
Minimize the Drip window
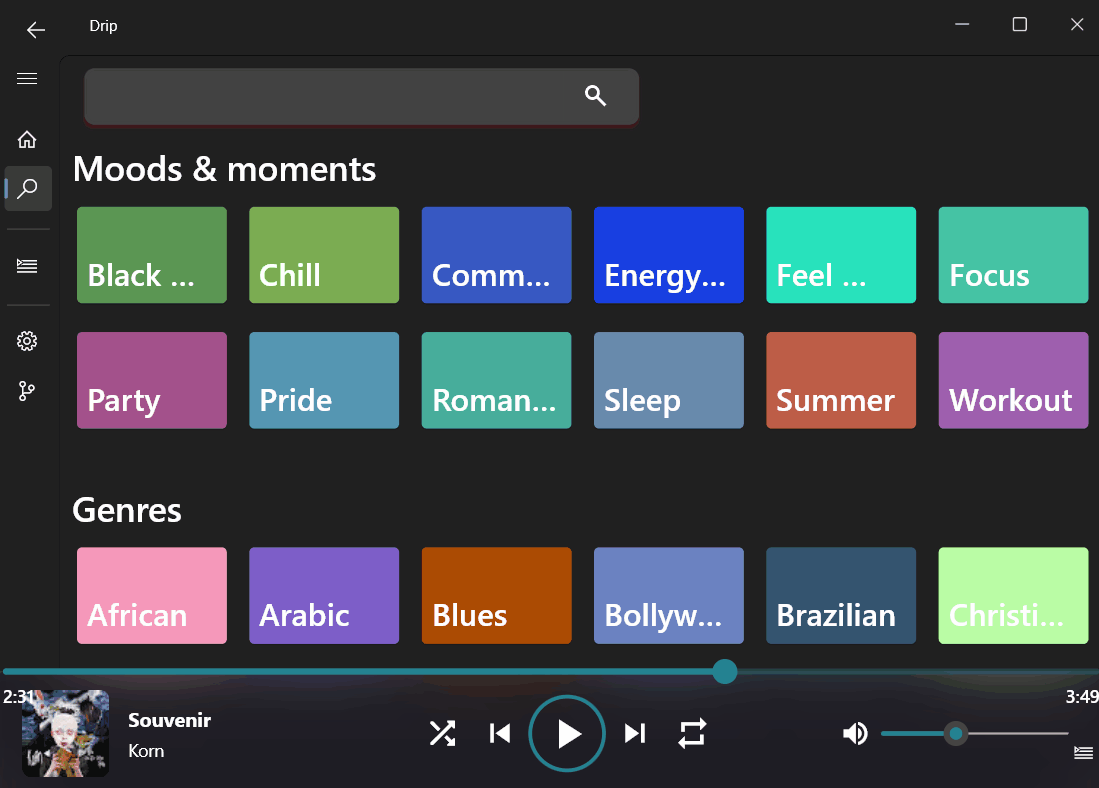(962, 25)
